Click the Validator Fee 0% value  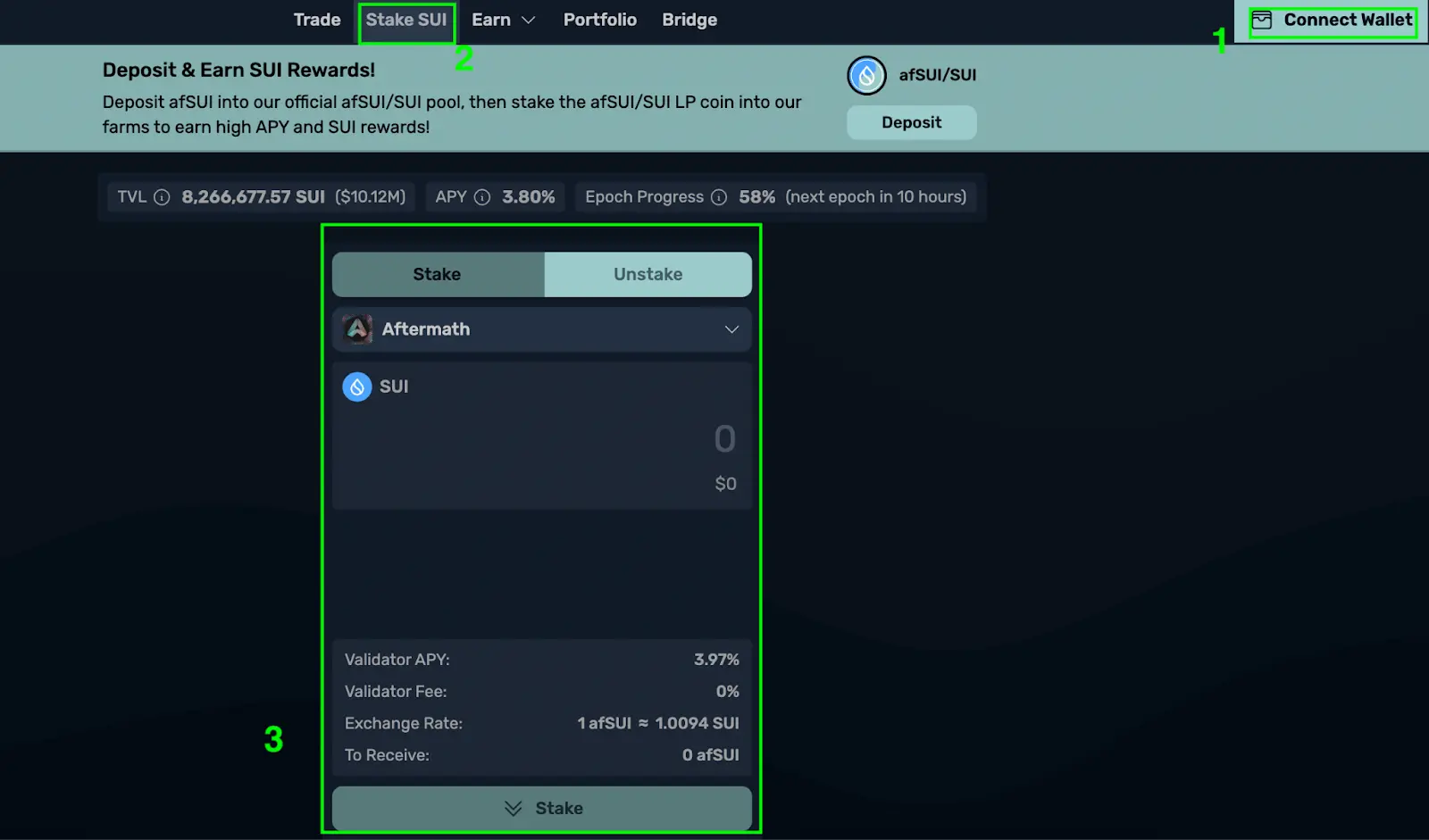pos(728,692)
